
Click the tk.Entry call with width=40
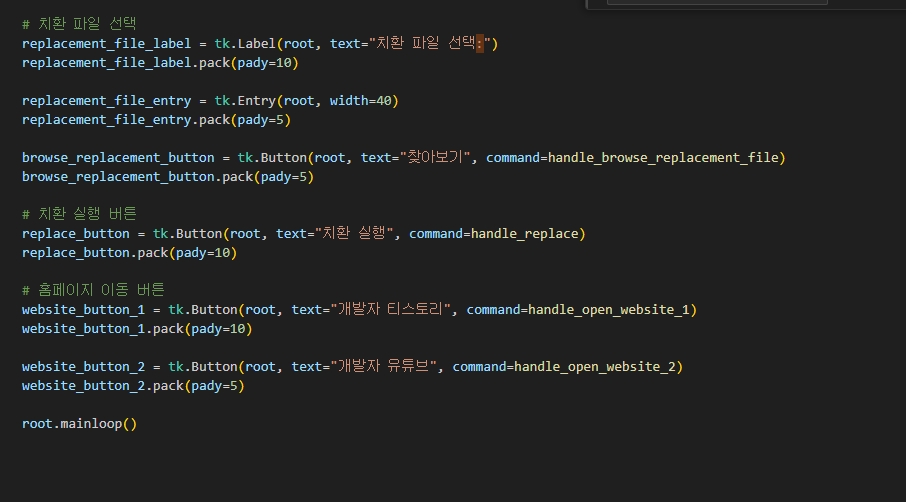[306, 101]
